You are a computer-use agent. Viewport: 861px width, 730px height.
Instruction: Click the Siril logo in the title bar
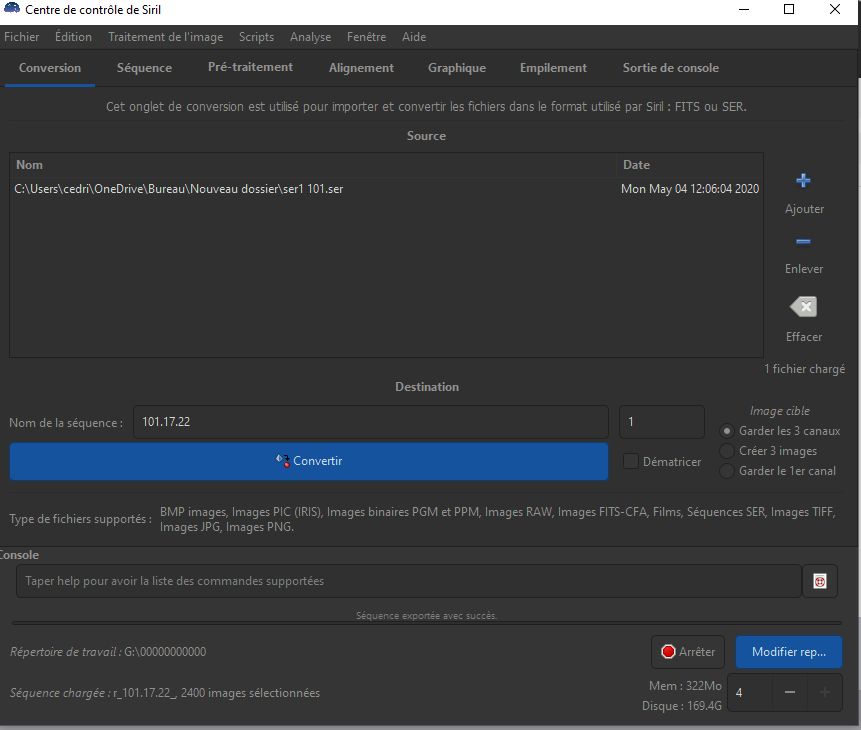pyautogui.click(x=12, y=9)
